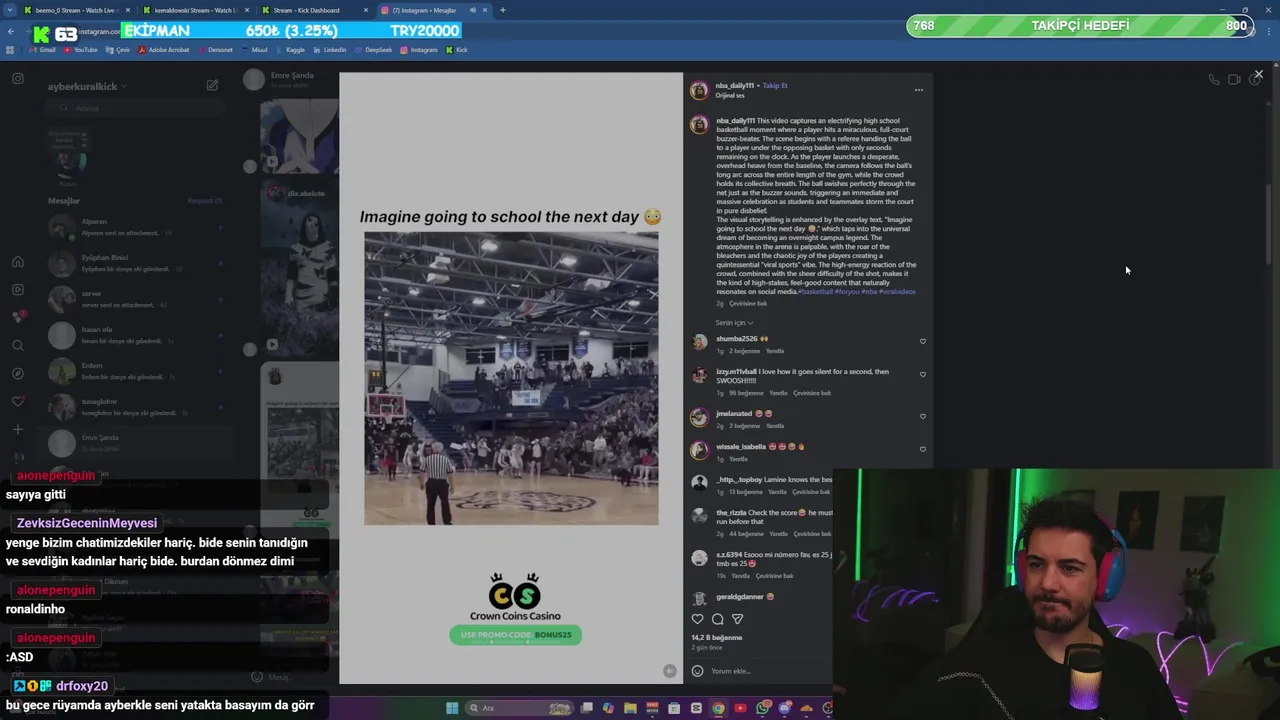
Task: Compose new message pencil icon
Action: click(212, 86)
